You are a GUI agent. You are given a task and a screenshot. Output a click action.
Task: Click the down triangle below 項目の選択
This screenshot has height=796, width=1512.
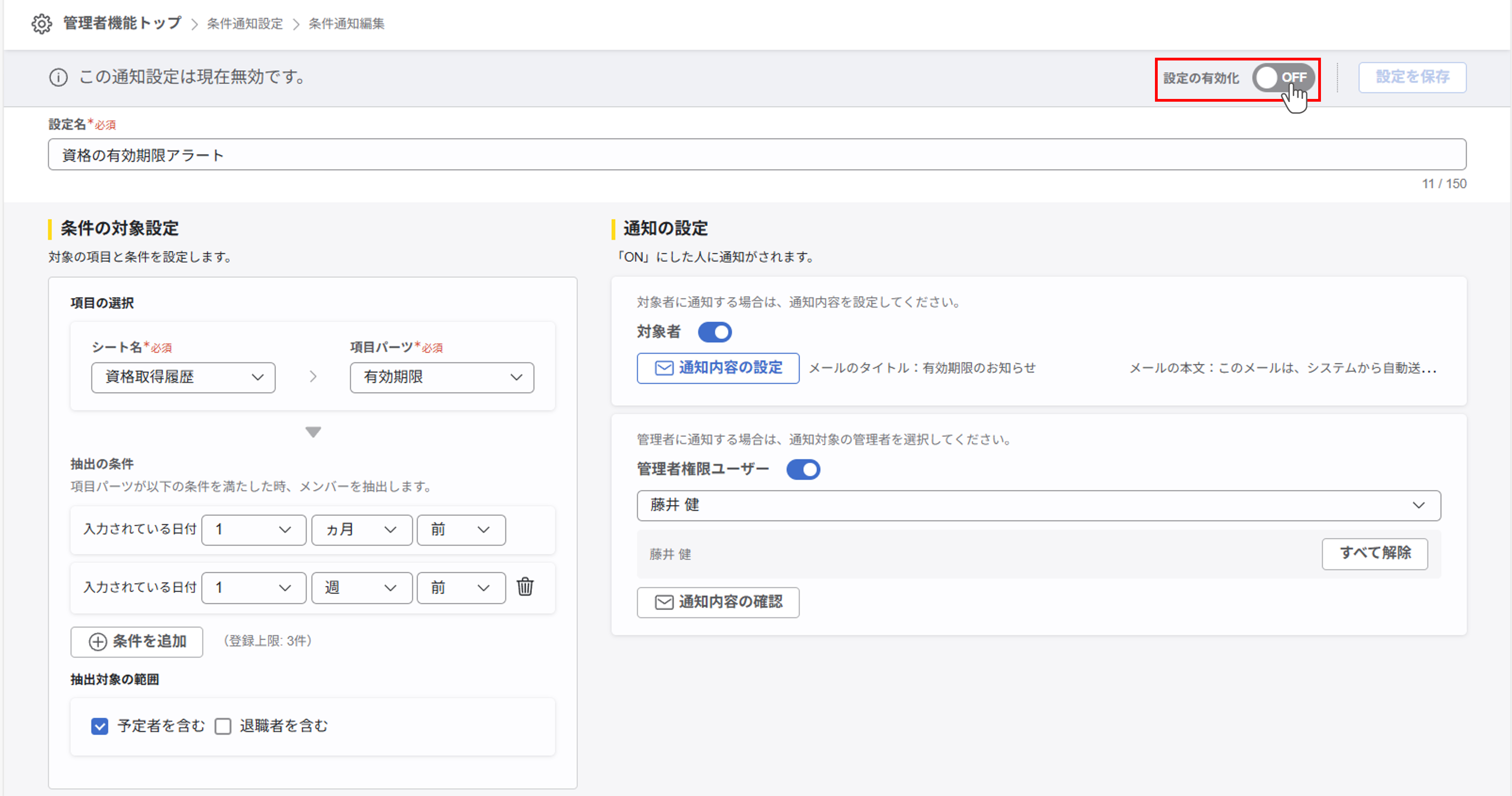coord(313,432)
